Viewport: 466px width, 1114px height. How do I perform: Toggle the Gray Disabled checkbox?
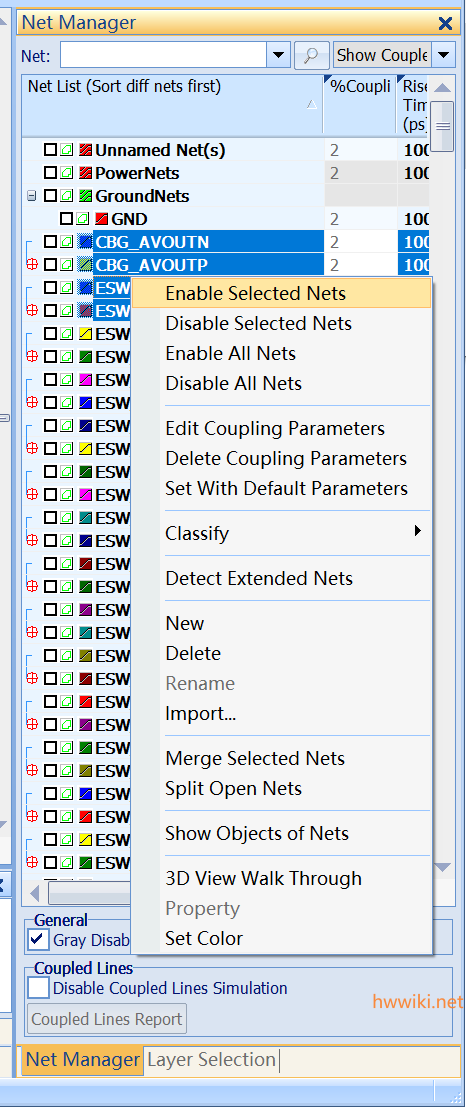(x=38, y=939)
